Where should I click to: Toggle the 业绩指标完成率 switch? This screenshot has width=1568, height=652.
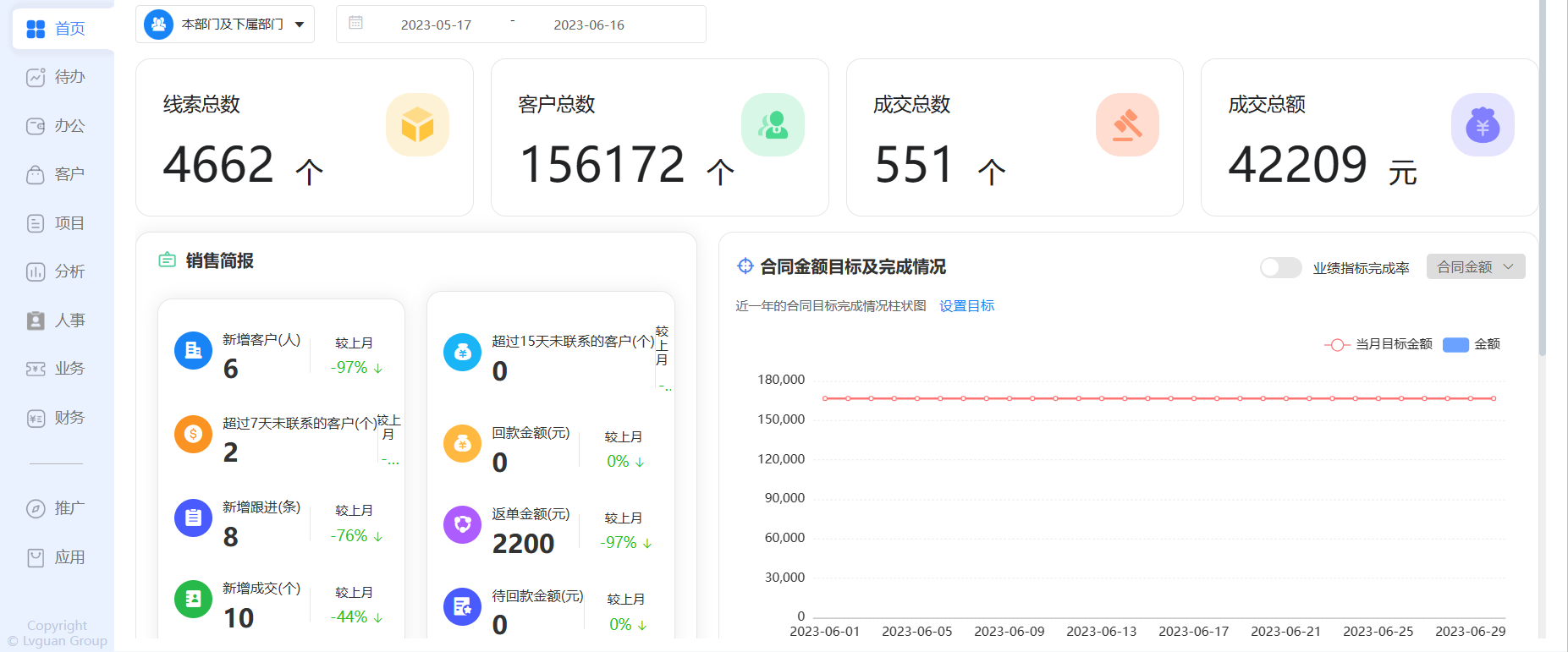click(x=1280, y=267)
